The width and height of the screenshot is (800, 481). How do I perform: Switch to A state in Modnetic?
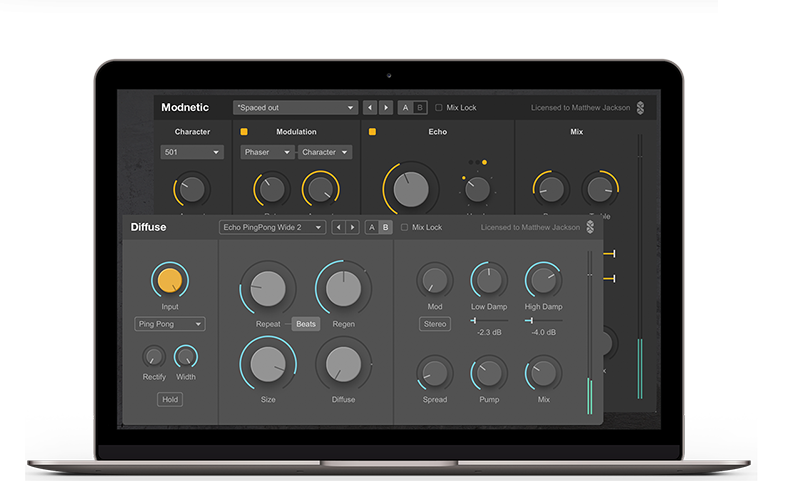[x=405, y=108]
